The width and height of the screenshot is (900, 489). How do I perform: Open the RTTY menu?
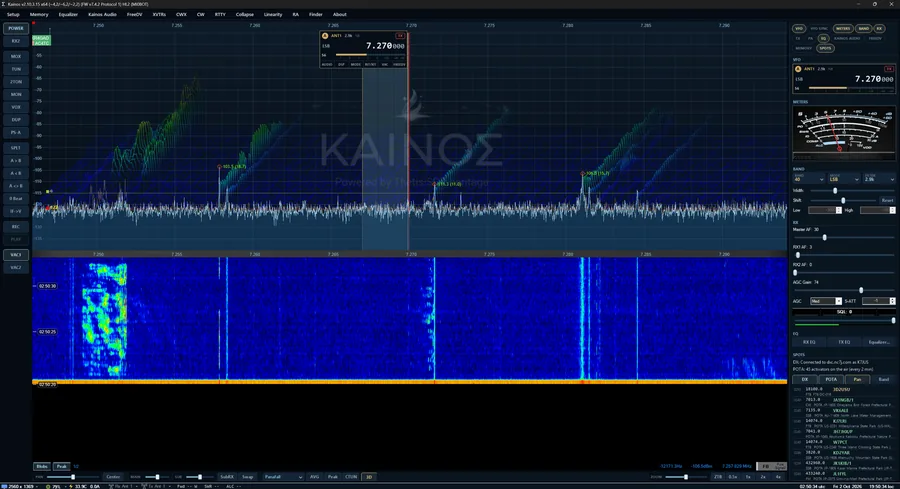pyautogui.click(x=220, y=14)
